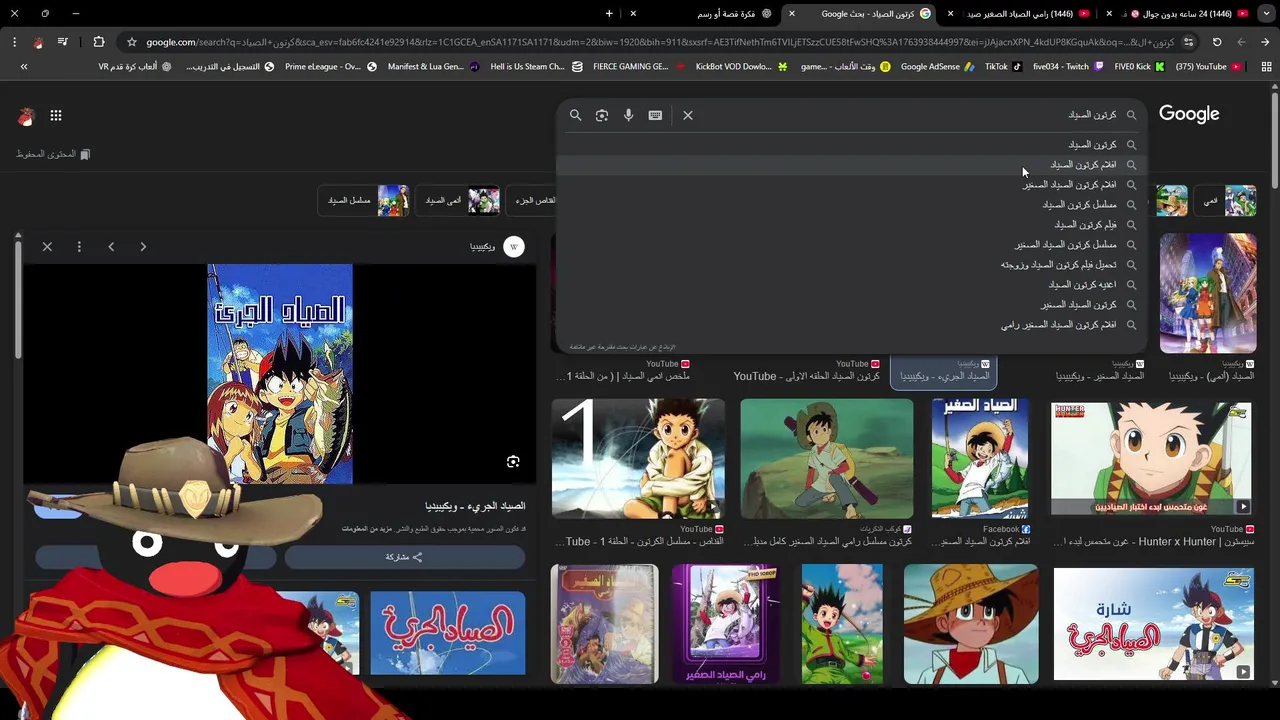Open the Google account avatar
The height and width of the screenshot is (720, 1280).
26,116
